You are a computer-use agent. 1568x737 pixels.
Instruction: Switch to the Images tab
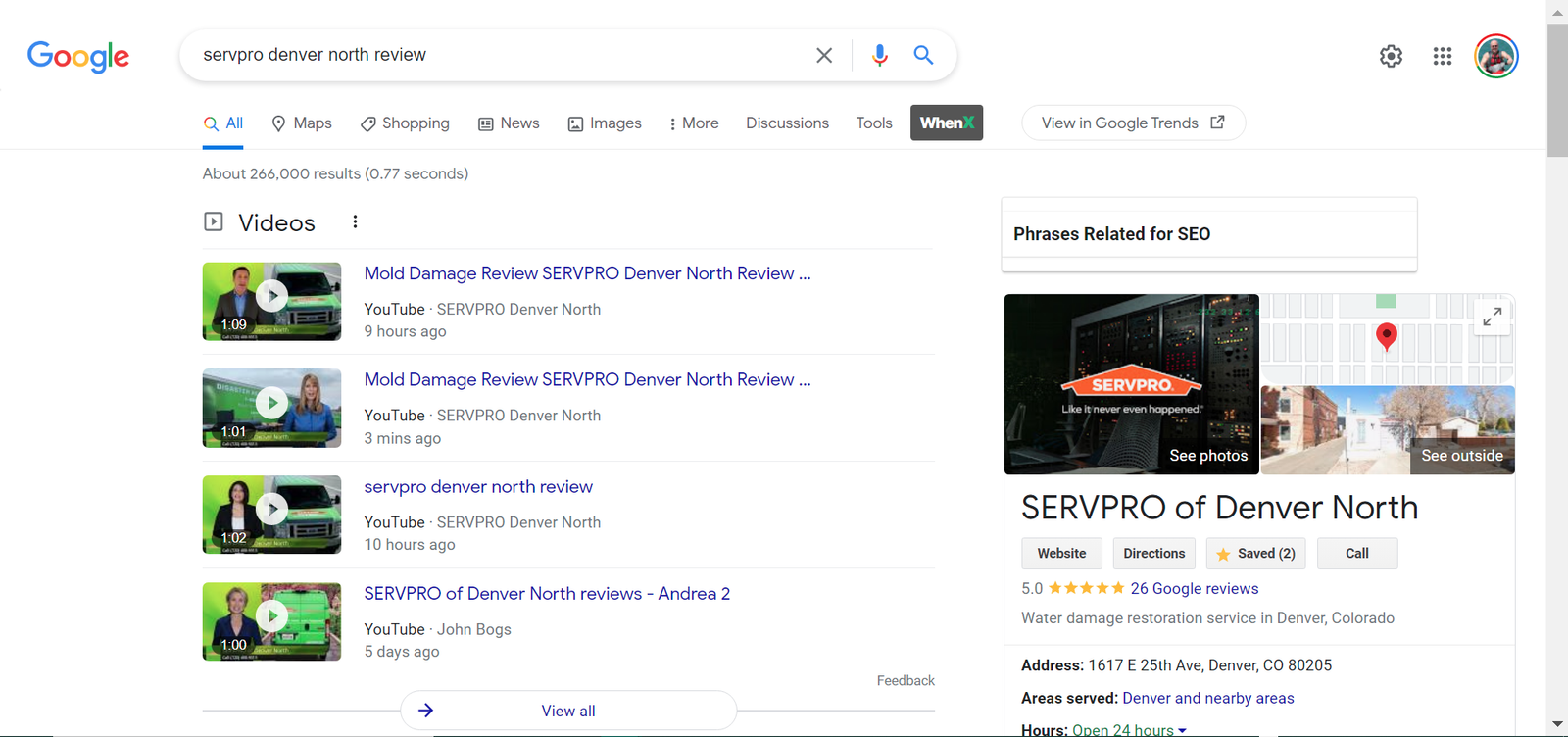(605, 123)
